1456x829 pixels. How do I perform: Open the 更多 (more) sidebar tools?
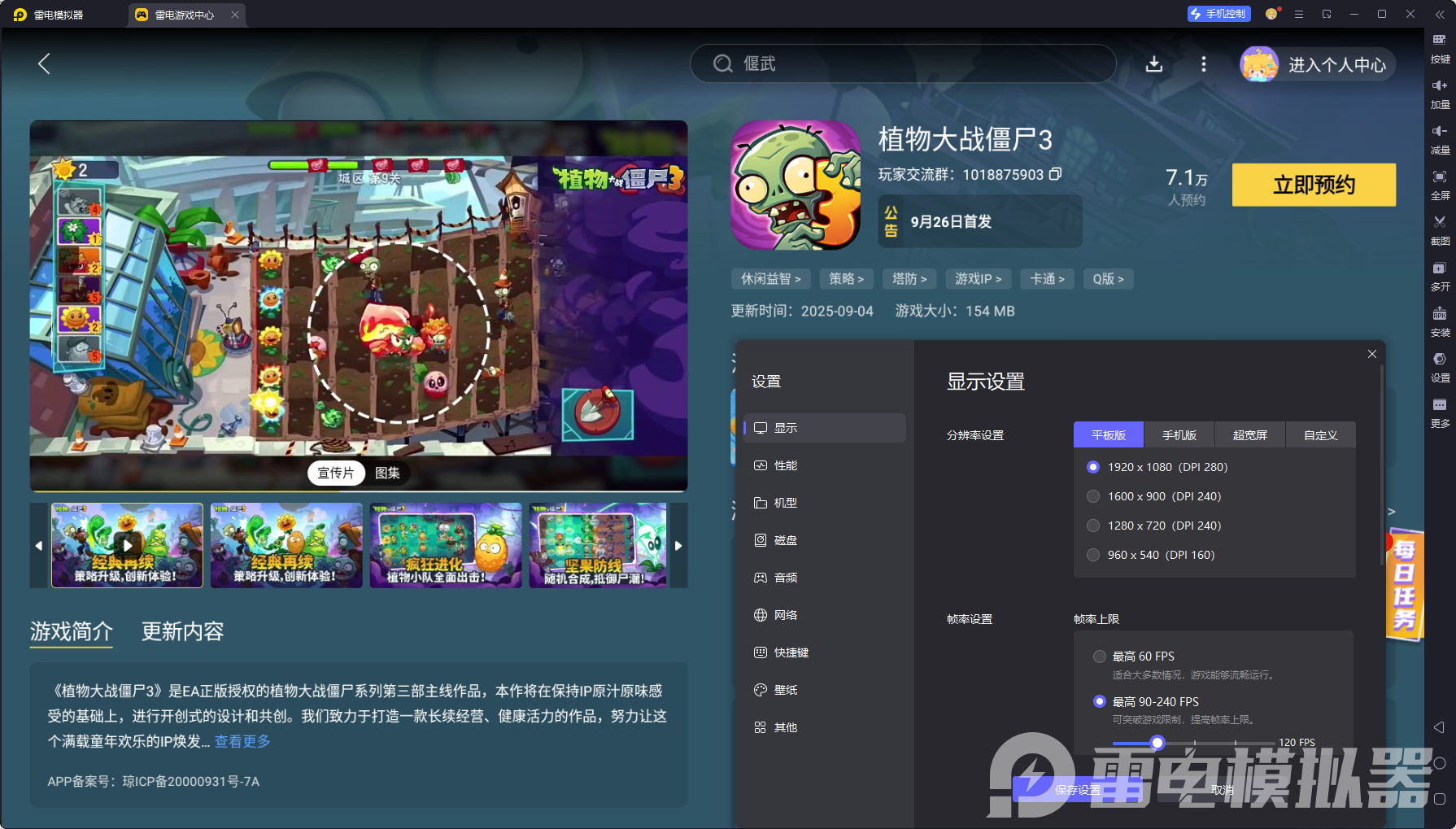[1440, 412]
